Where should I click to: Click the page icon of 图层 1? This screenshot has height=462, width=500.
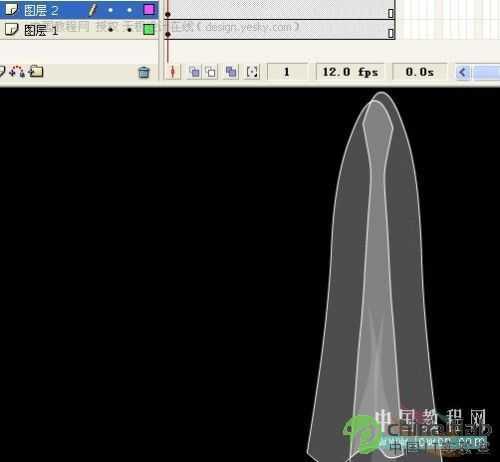click(x=11, y=29)
